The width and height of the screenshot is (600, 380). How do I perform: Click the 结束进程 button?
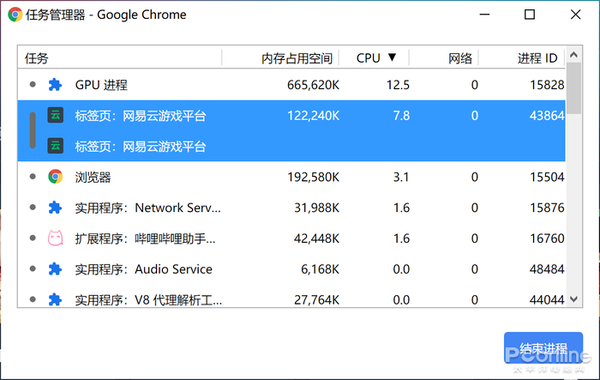(543, 348)
